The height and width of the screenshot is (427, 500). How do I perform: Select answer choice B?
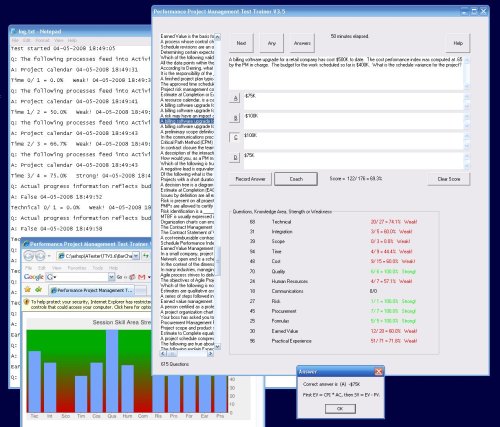point(235,118)
